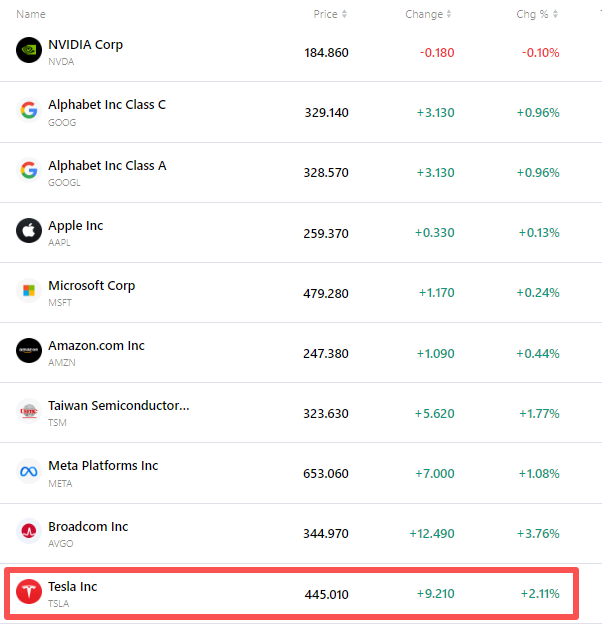Select Microsoft price 479.280

click(x=326, y=294)
